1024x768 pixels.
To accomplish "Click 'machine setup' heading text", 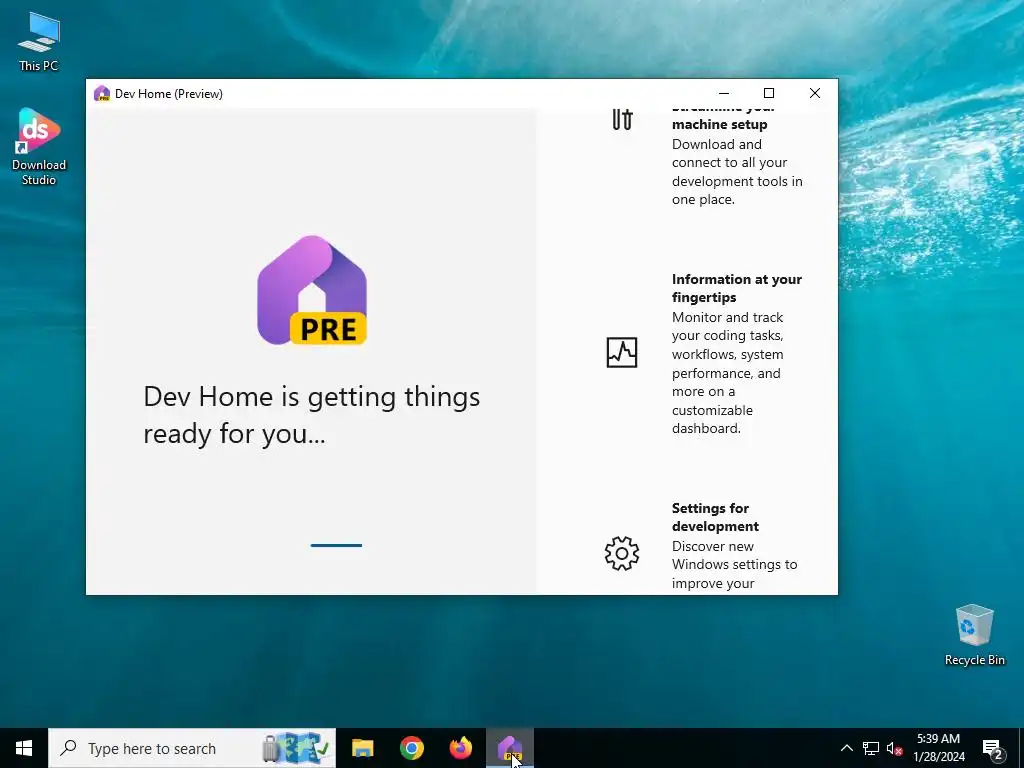I will 720,124.
